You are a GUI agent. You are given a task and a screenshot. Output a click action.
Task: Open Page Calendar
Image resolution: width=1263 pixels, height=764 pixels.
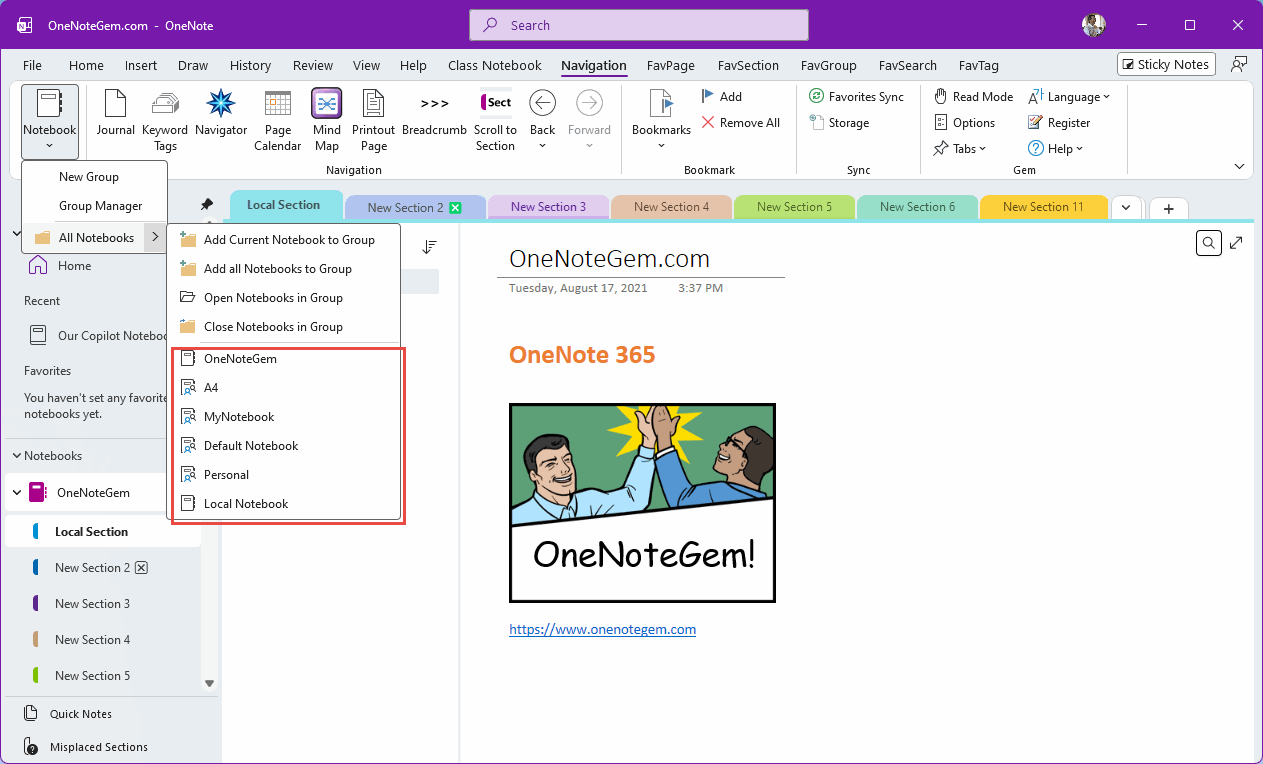(278, 118)
